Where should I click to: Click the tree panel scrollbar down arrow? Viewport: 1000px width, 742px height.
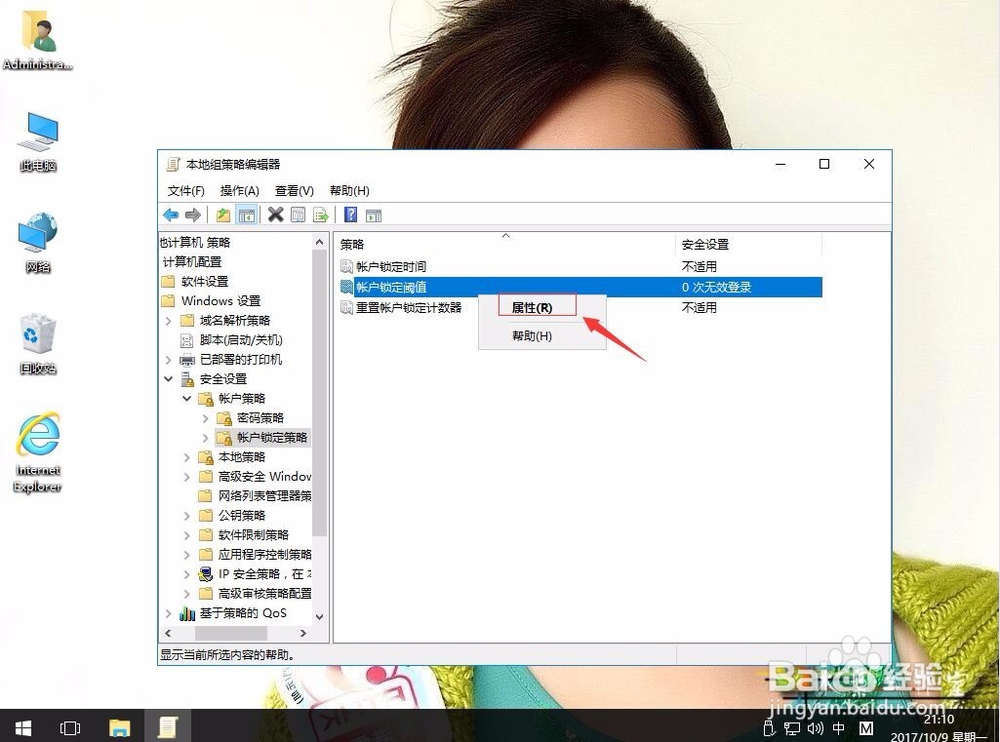point(320,617)
